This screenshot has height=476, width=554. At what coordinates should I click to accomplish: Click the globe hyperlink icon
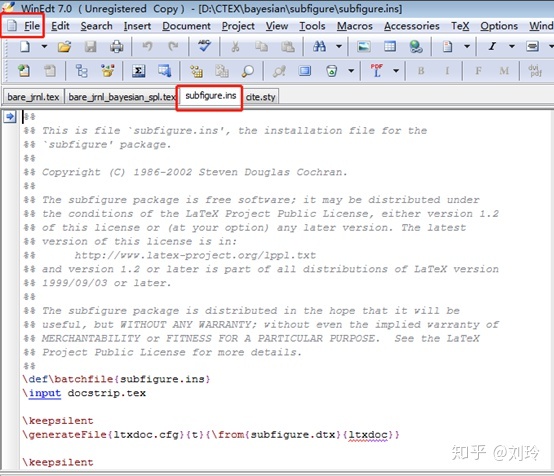[416, 46]
